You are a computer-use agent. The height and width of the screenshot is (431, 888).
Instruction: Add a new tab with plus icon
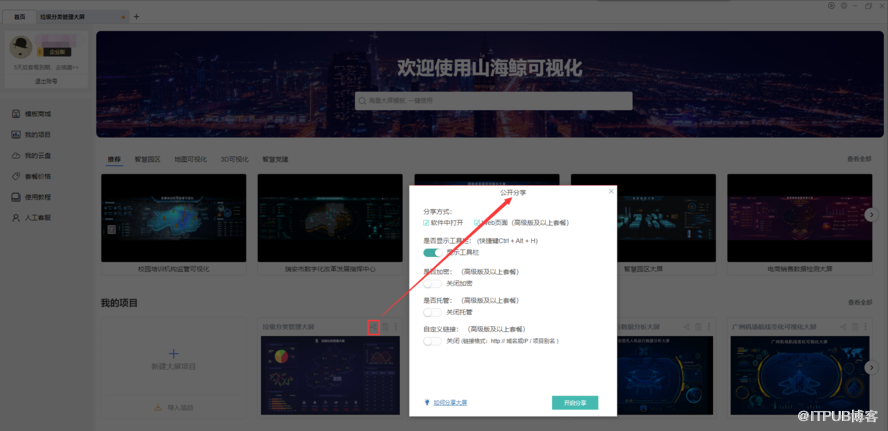tap(137, 17)
